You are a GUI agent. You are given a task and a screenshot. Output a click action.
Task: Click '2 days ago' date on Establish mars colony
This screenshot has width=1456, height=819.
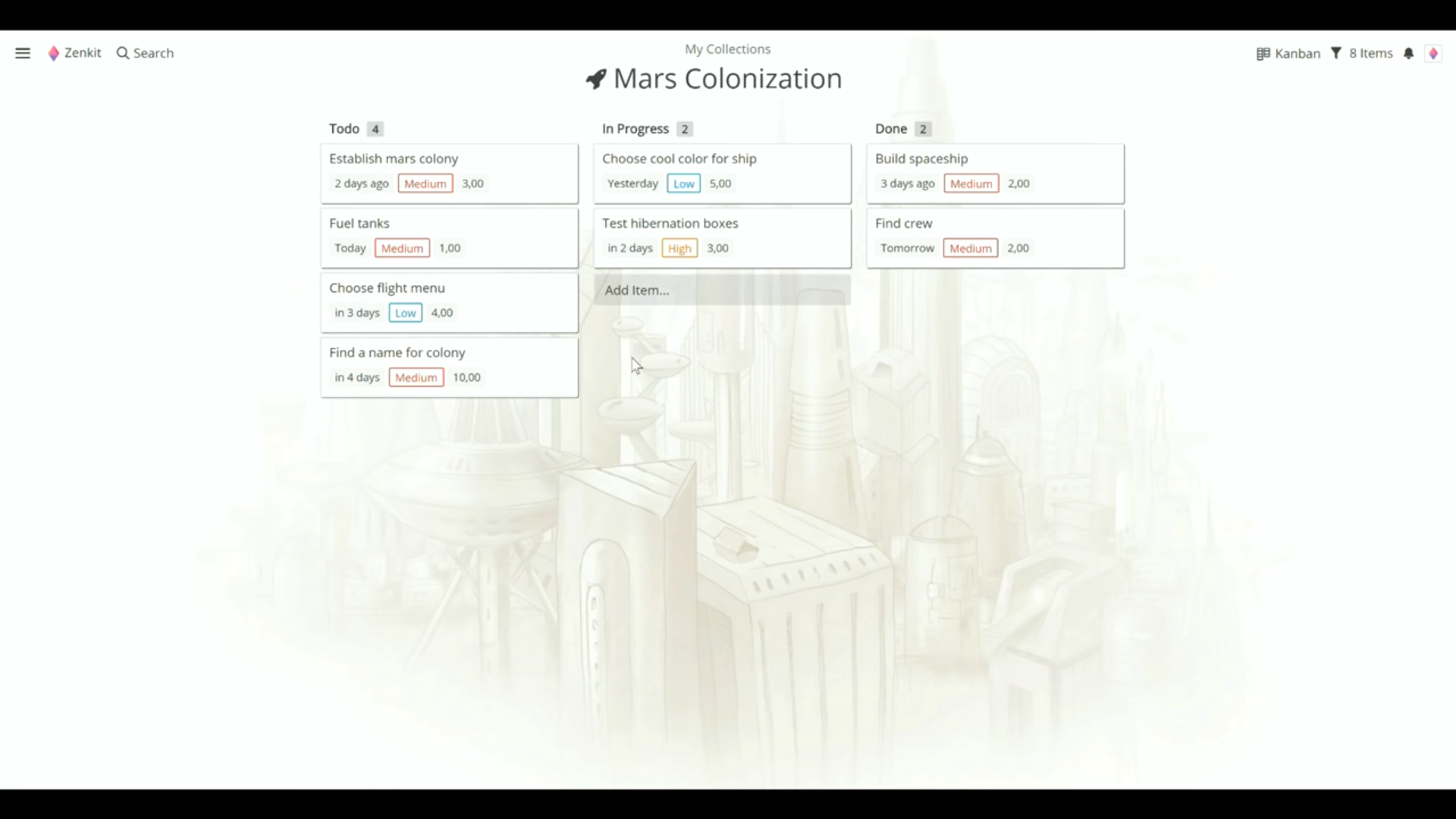[x=362, y=184]
